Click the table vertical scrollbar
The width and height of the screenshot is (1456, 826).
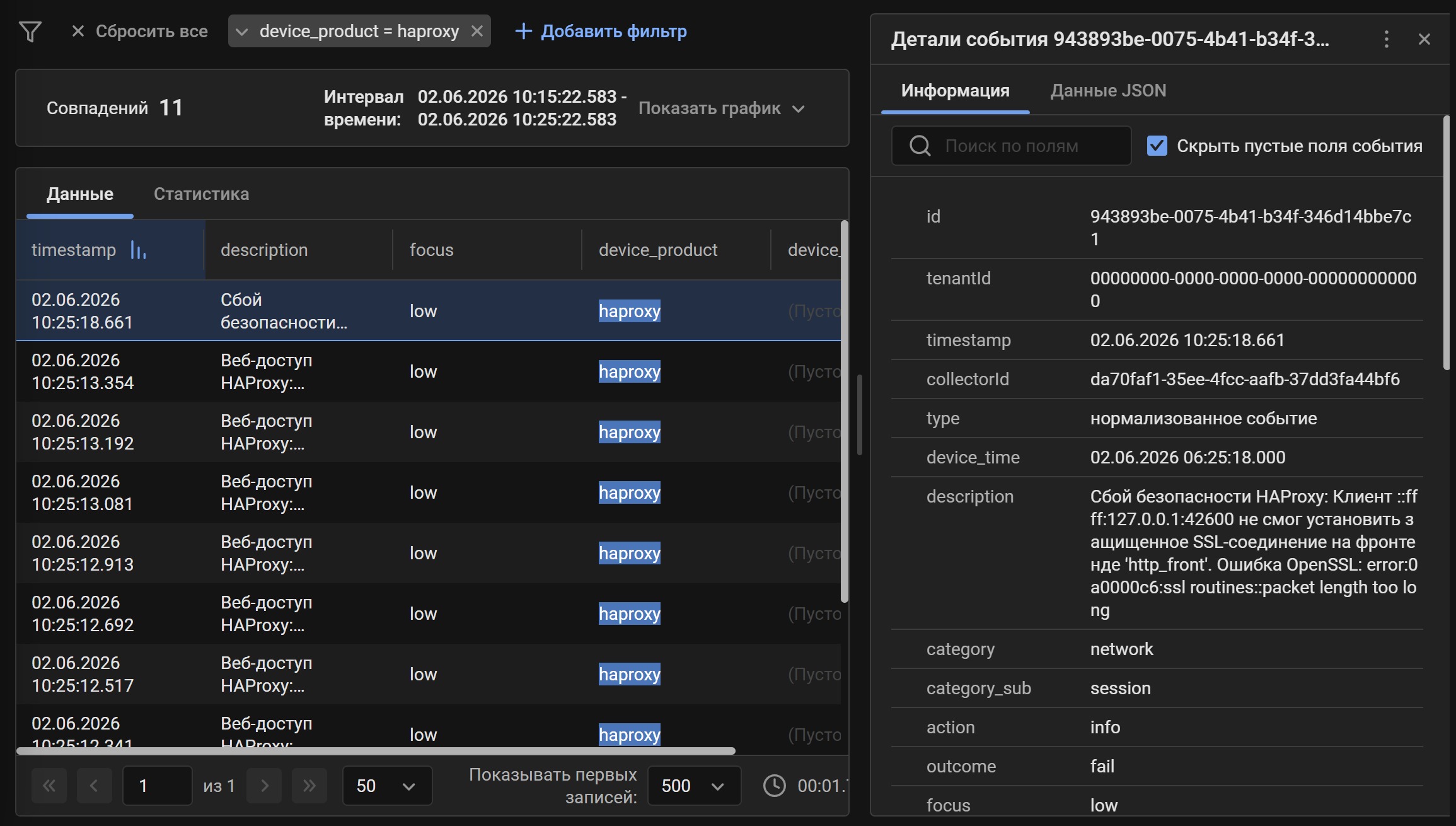[x=845, y=411]
